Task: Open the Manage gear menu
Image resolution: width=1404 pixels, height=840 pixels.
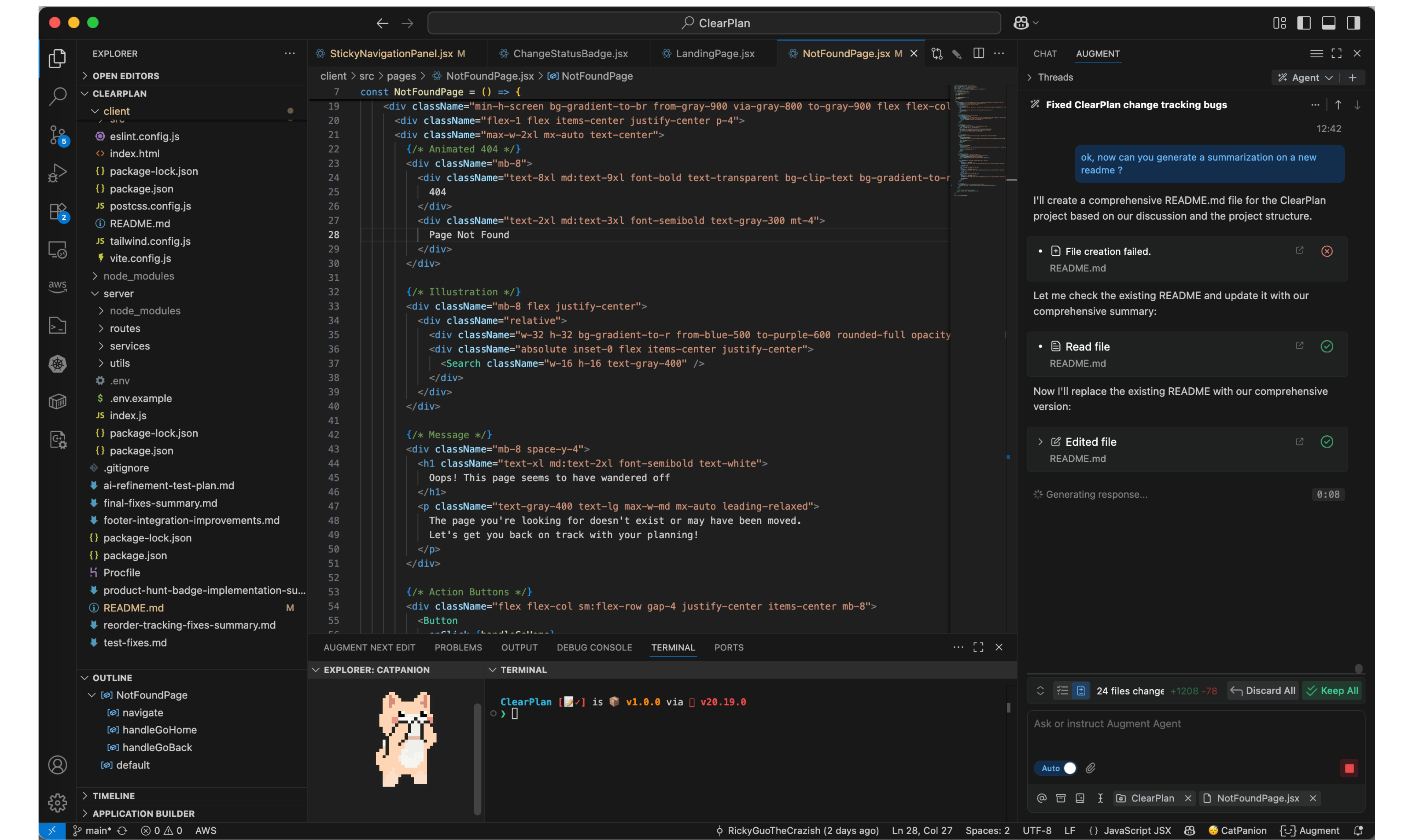Action: pos(57,803)
